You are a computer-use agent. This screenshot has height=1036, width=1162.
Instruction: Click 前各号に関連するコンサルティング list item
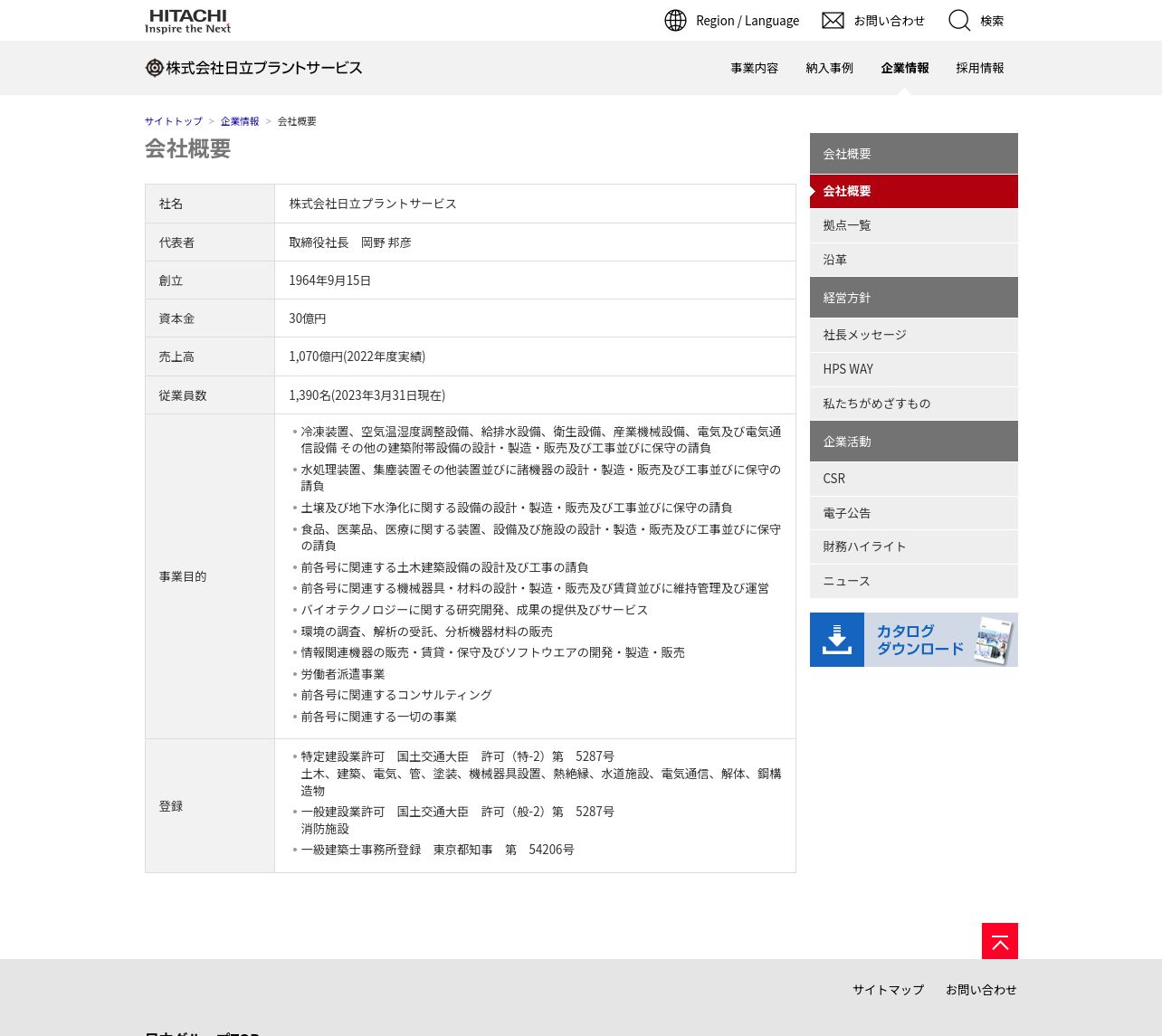click(x=396, y=695)
